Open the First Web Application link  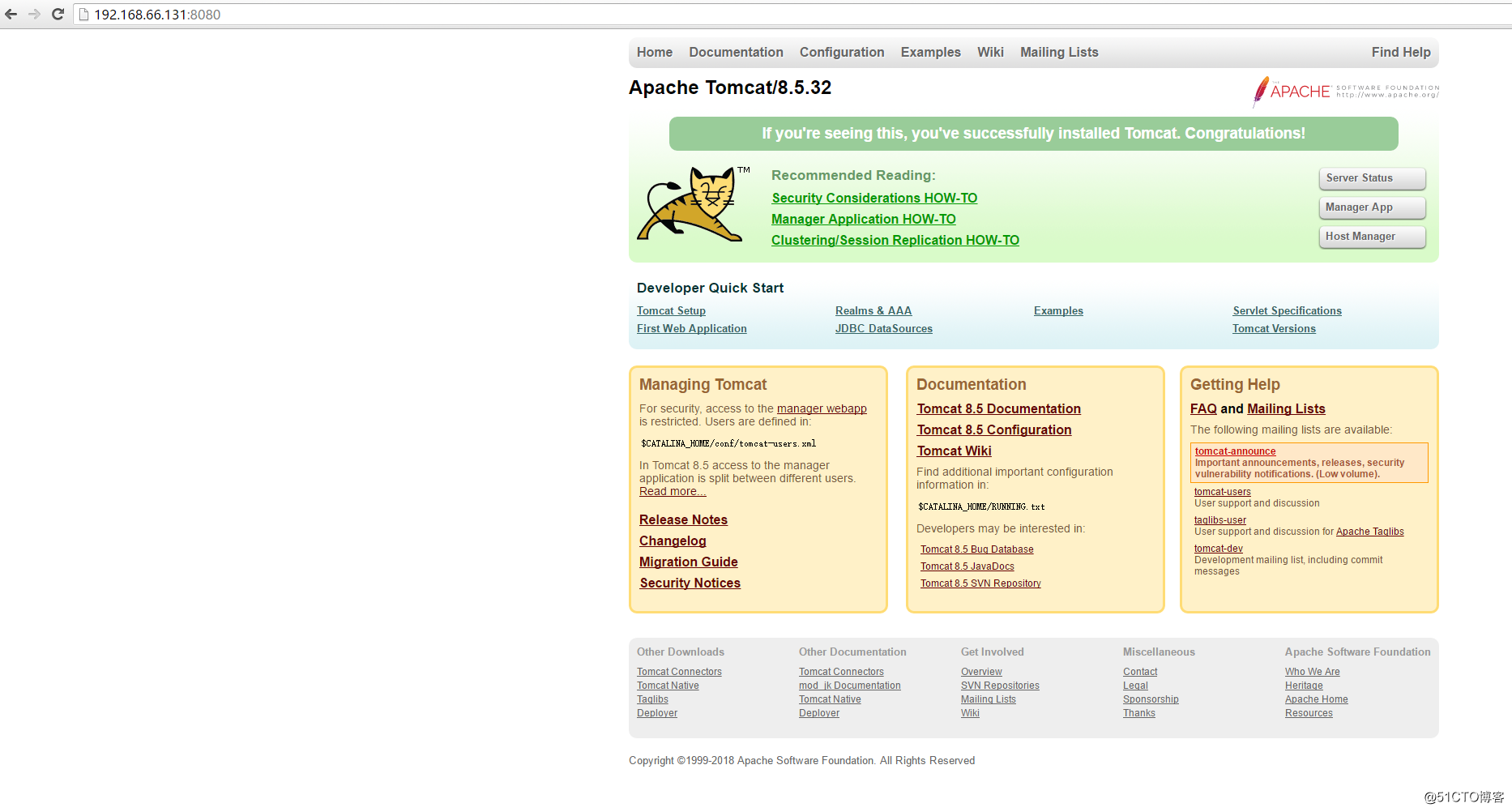[x=692, y=329]
